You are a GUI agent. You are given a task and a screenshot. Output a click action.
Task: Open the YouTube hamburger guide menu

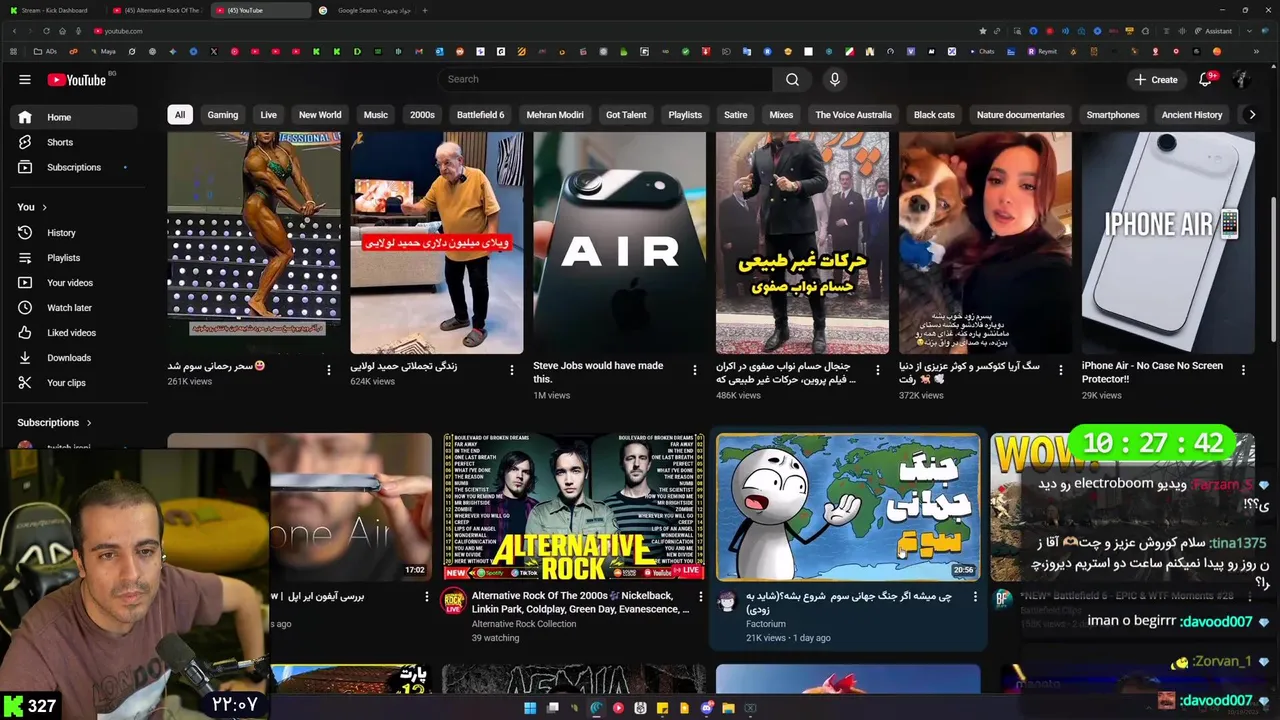click(25, 80)
